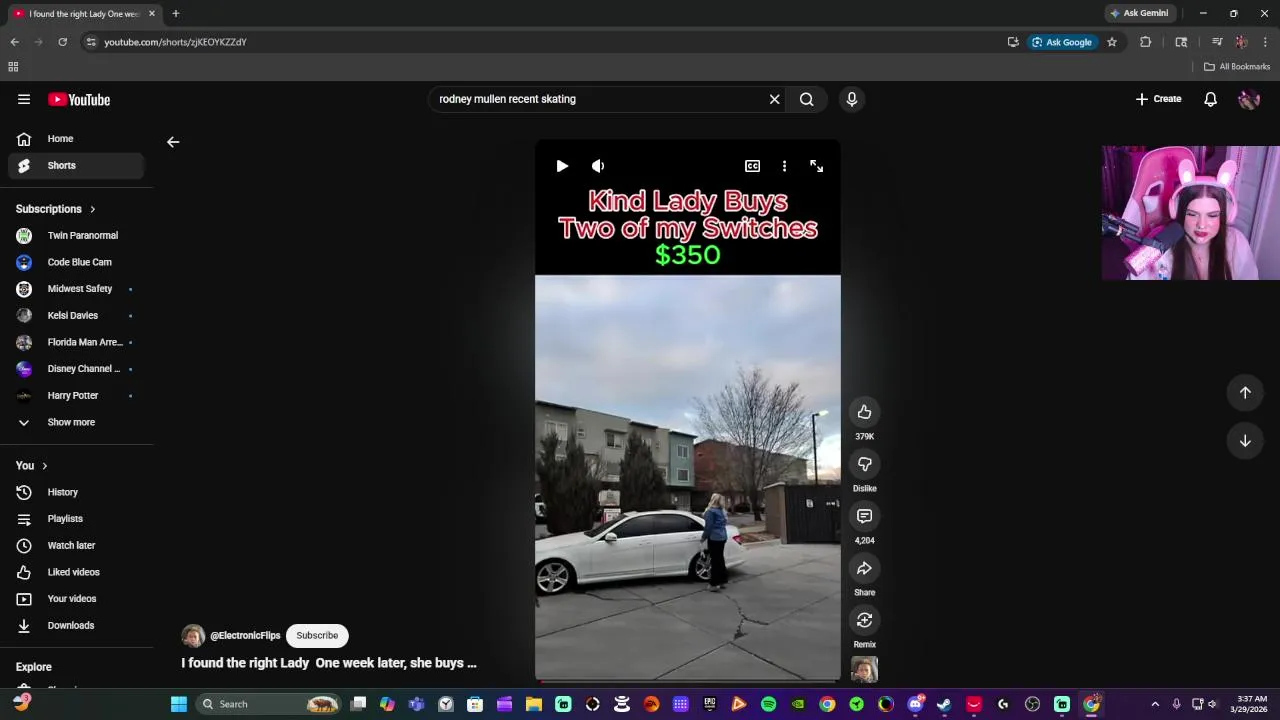This screenshot has width=1280, height=720.
Task: Open the browser Extensions puzzle icon
Action: (1145, 42)
